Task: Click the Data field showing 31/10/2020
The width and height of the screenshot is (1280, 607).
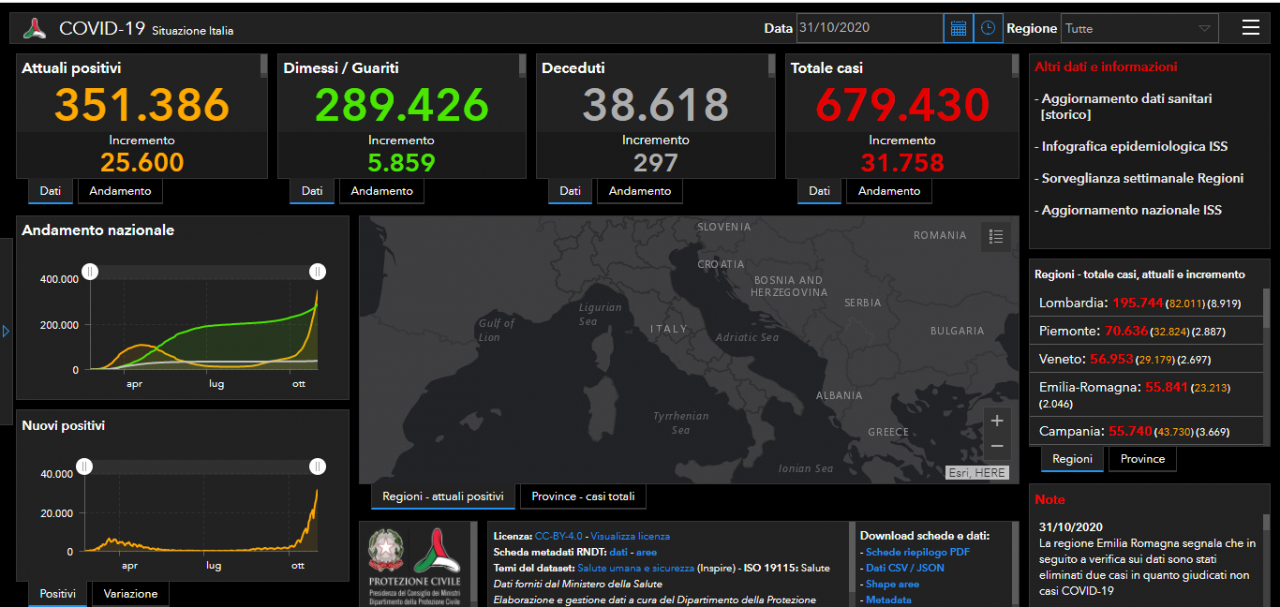Action: click(868, 28)
